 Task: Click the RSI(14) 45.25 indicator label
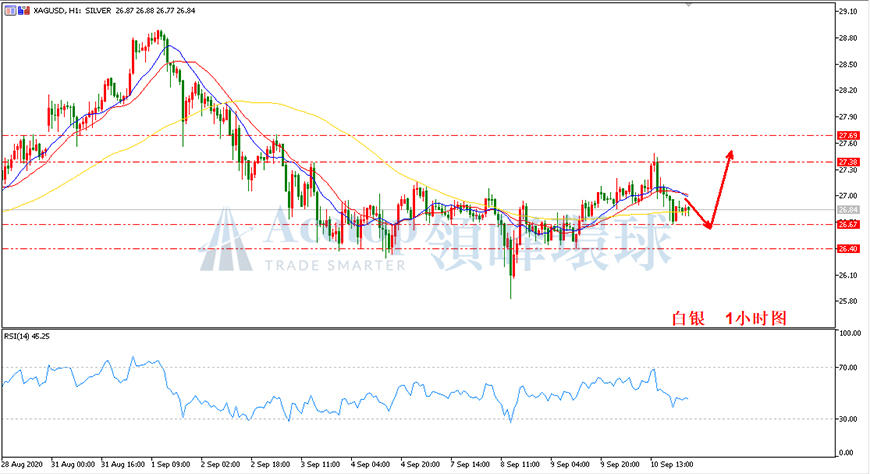(27, 336)
